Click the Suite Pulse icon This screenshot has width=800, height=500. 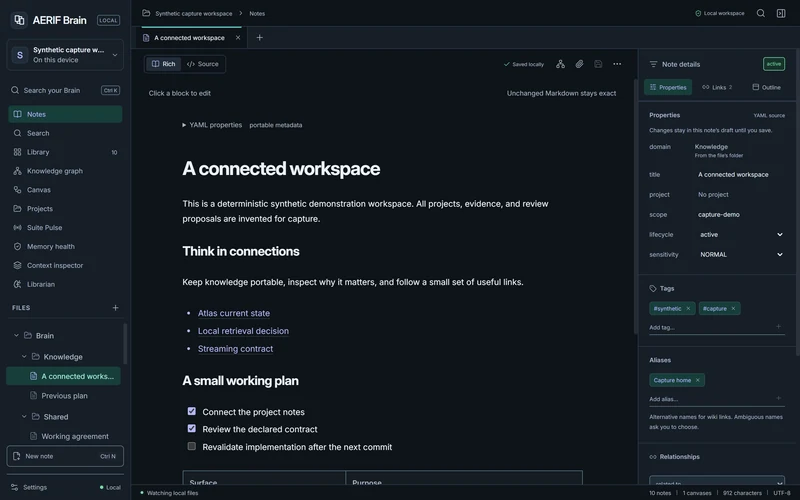point(17,228)
